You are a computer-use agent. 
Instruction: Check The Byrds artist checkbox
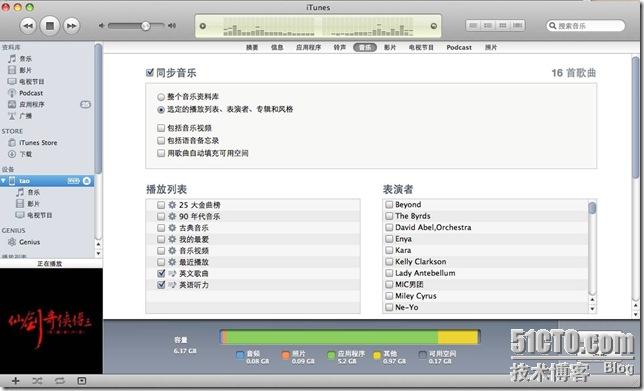389,216
